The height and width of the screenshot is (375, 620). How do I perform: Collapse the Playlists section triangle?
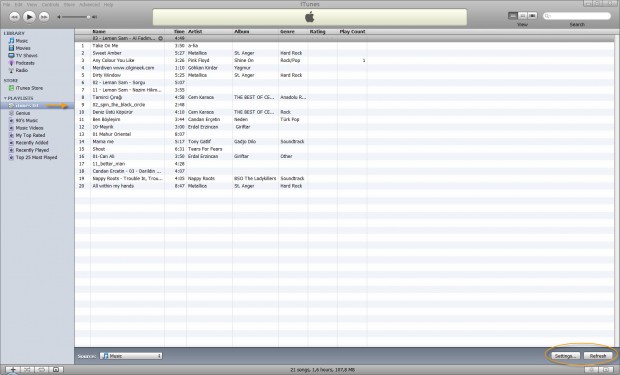pos(5,98)
